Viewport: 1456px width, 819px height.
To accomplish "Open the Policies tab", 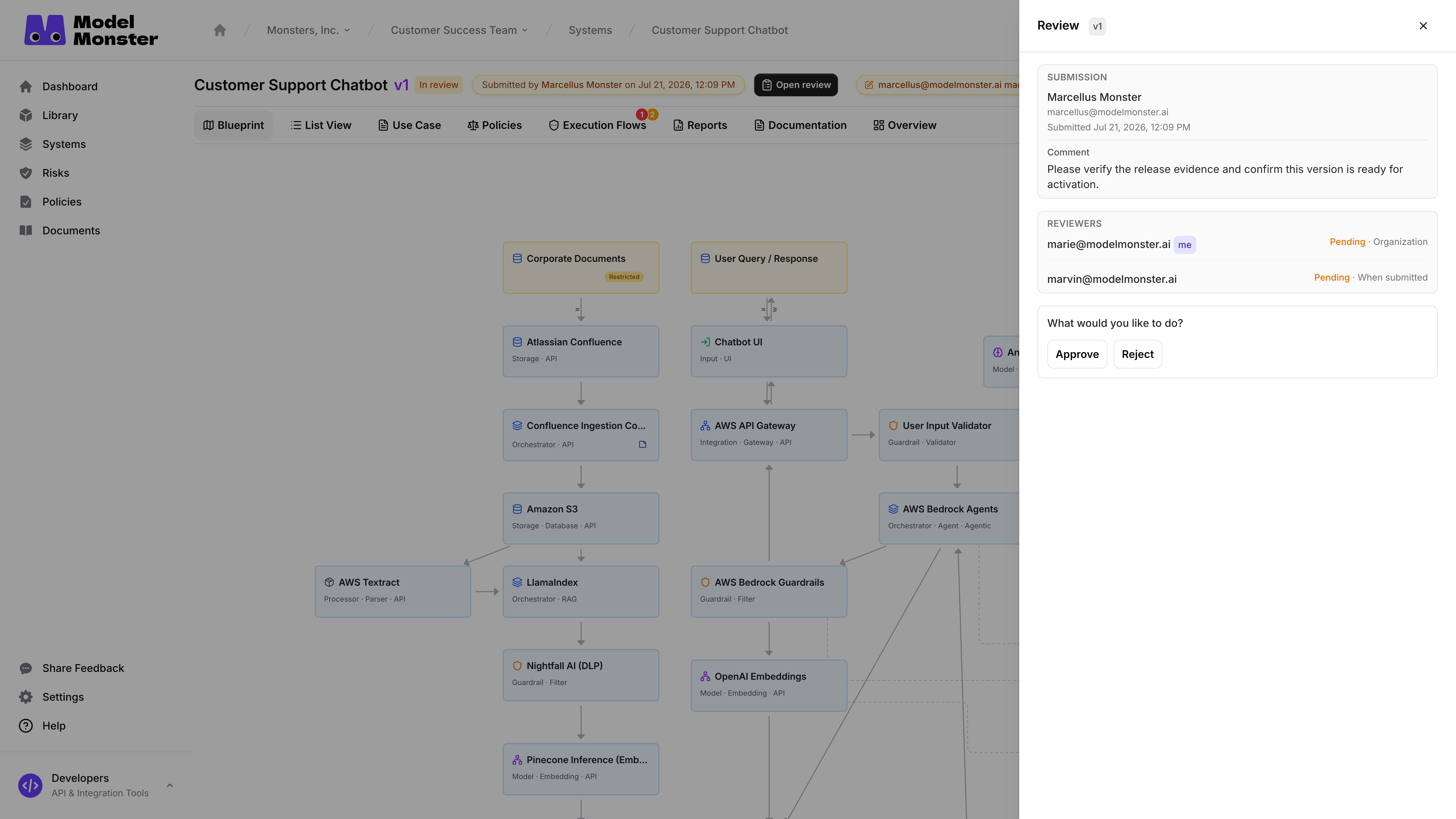I will (495, 125).
